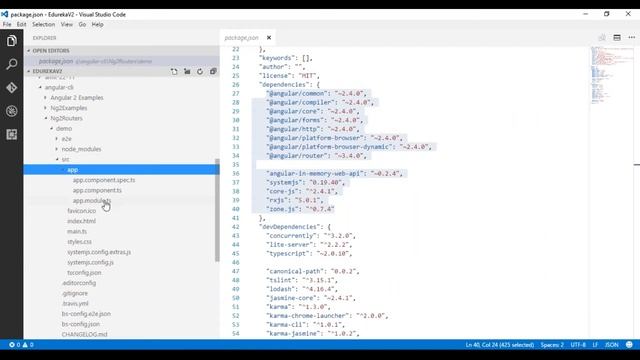Screen dimensions: 640x360
Task: Click New Folder icon in explorer header
Action: [x=187, y=71]
